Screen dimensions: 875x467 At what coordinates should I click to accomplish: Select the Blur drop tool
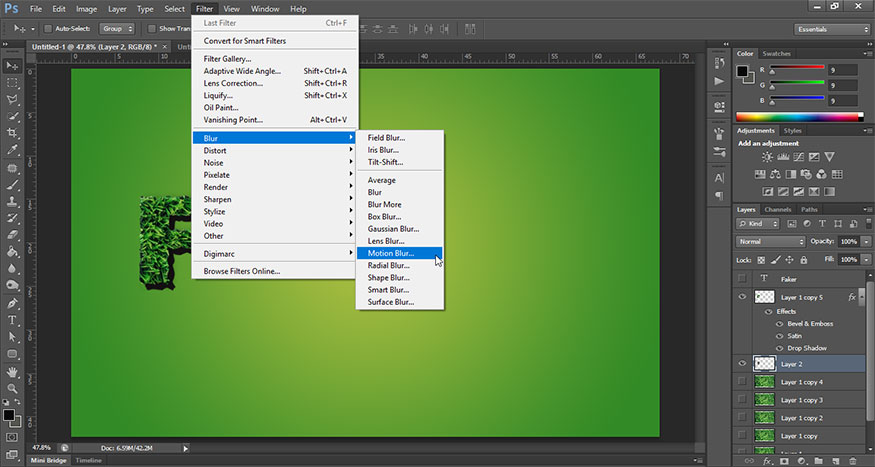pos(12,268)
